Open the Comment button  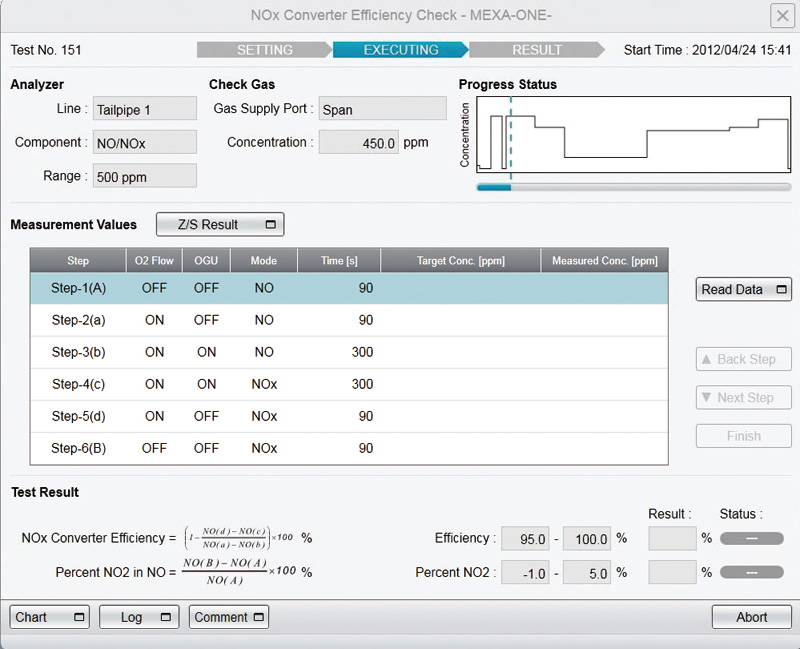[229, 617]
